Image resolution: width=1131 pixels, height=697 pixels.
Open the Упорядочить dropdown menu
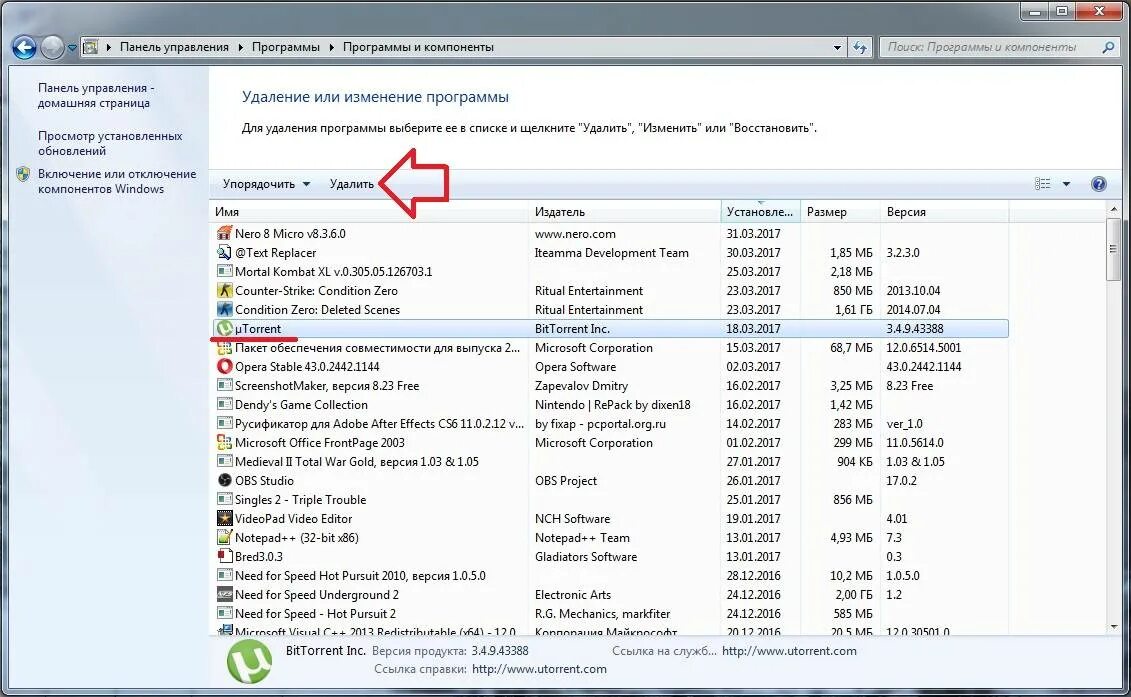(x=266, y=184)
